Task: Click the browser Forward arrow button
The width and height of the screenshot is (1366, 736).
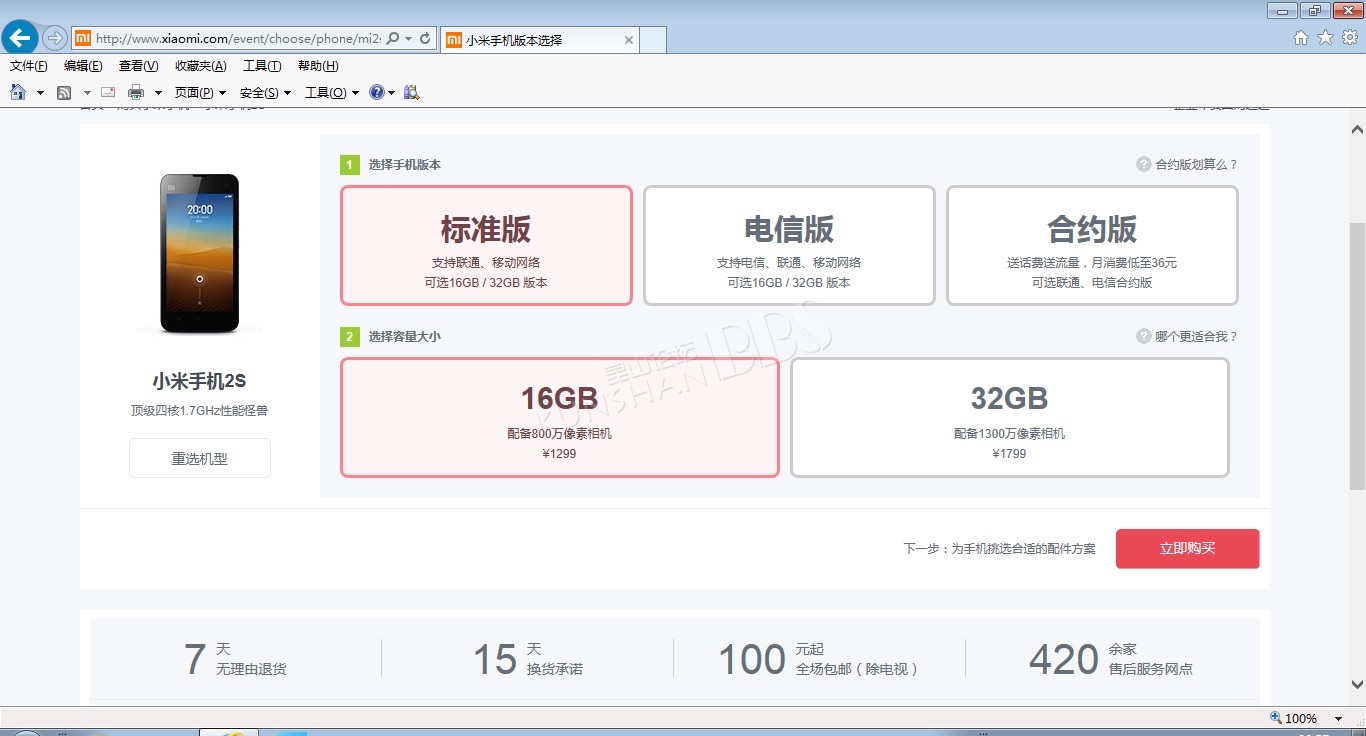Action: point(55,38)
